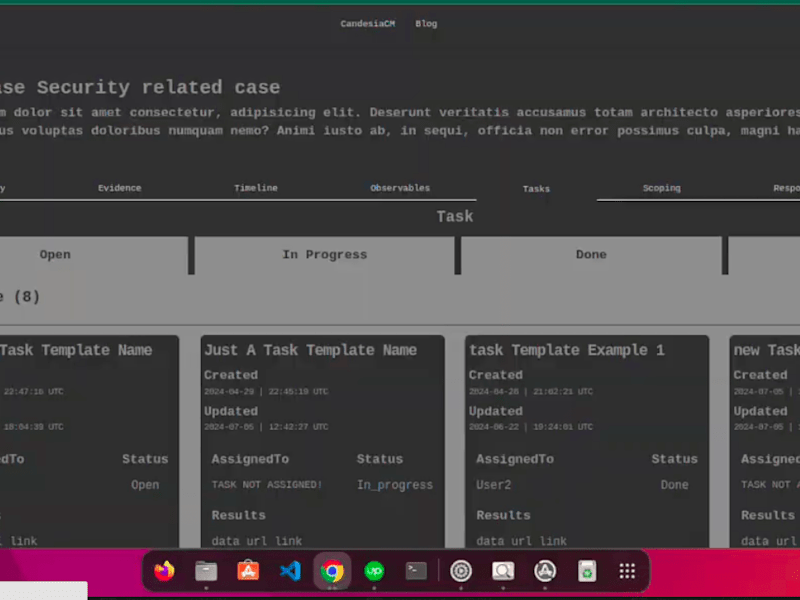Open Firefox from the dock
800x600 pixels.
click(164, 571)
